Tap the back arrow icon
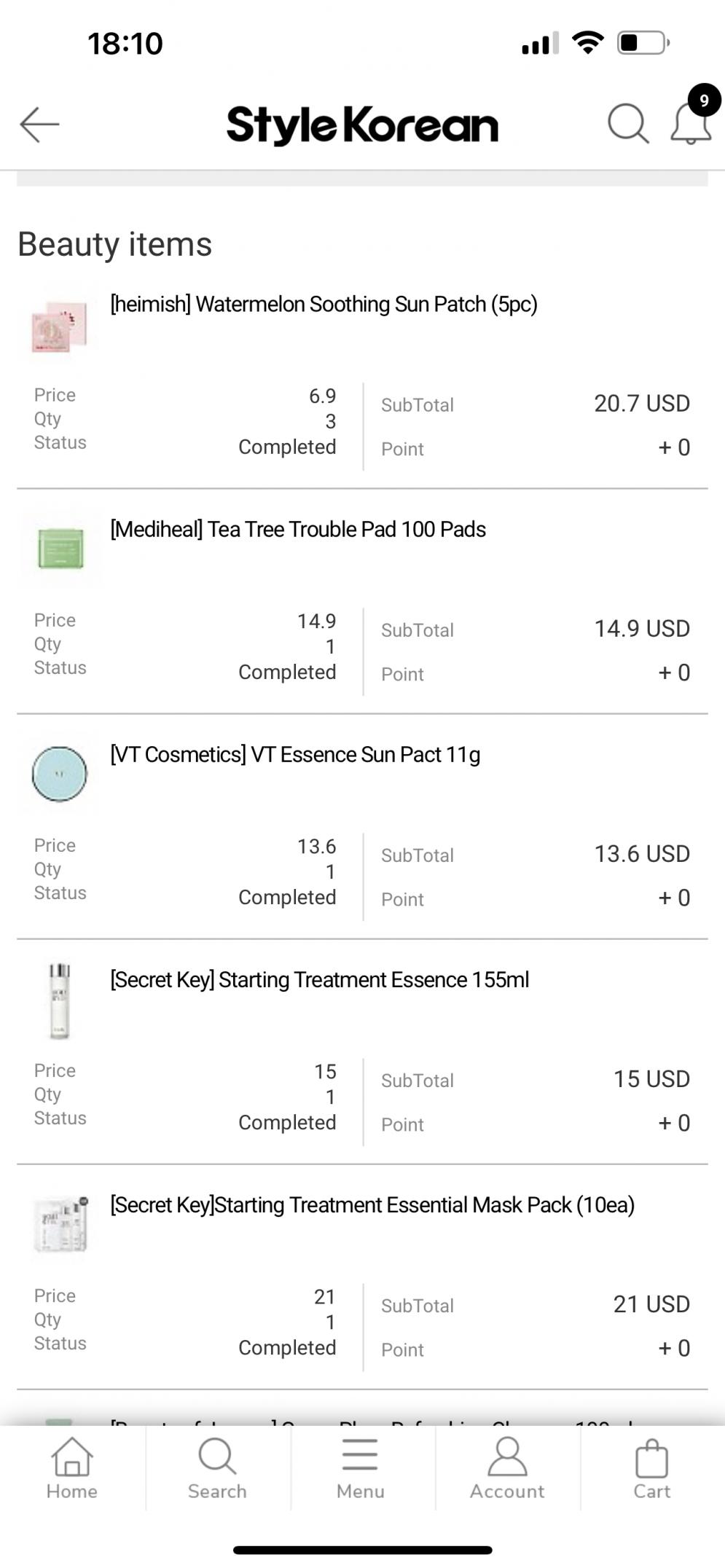 (39, 125)
